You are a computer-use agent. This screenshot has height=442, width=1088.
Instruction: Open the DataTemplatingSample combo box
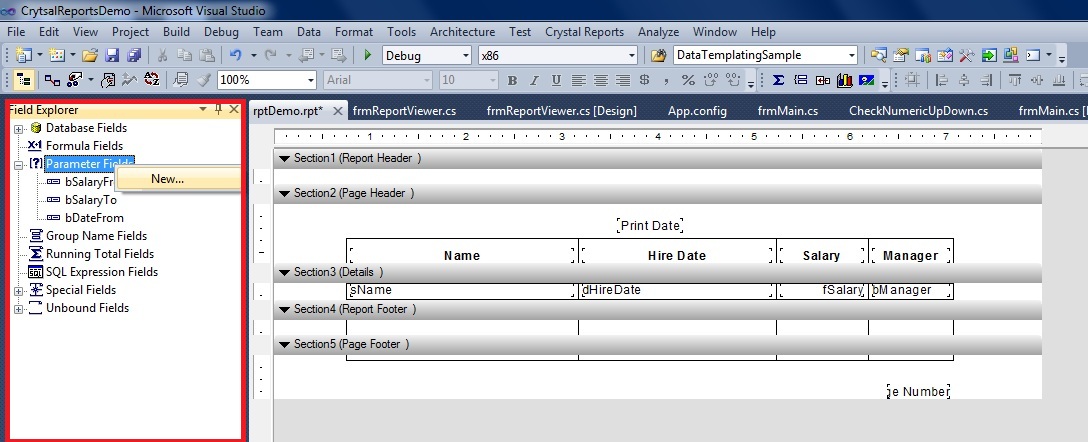(851, 56)
